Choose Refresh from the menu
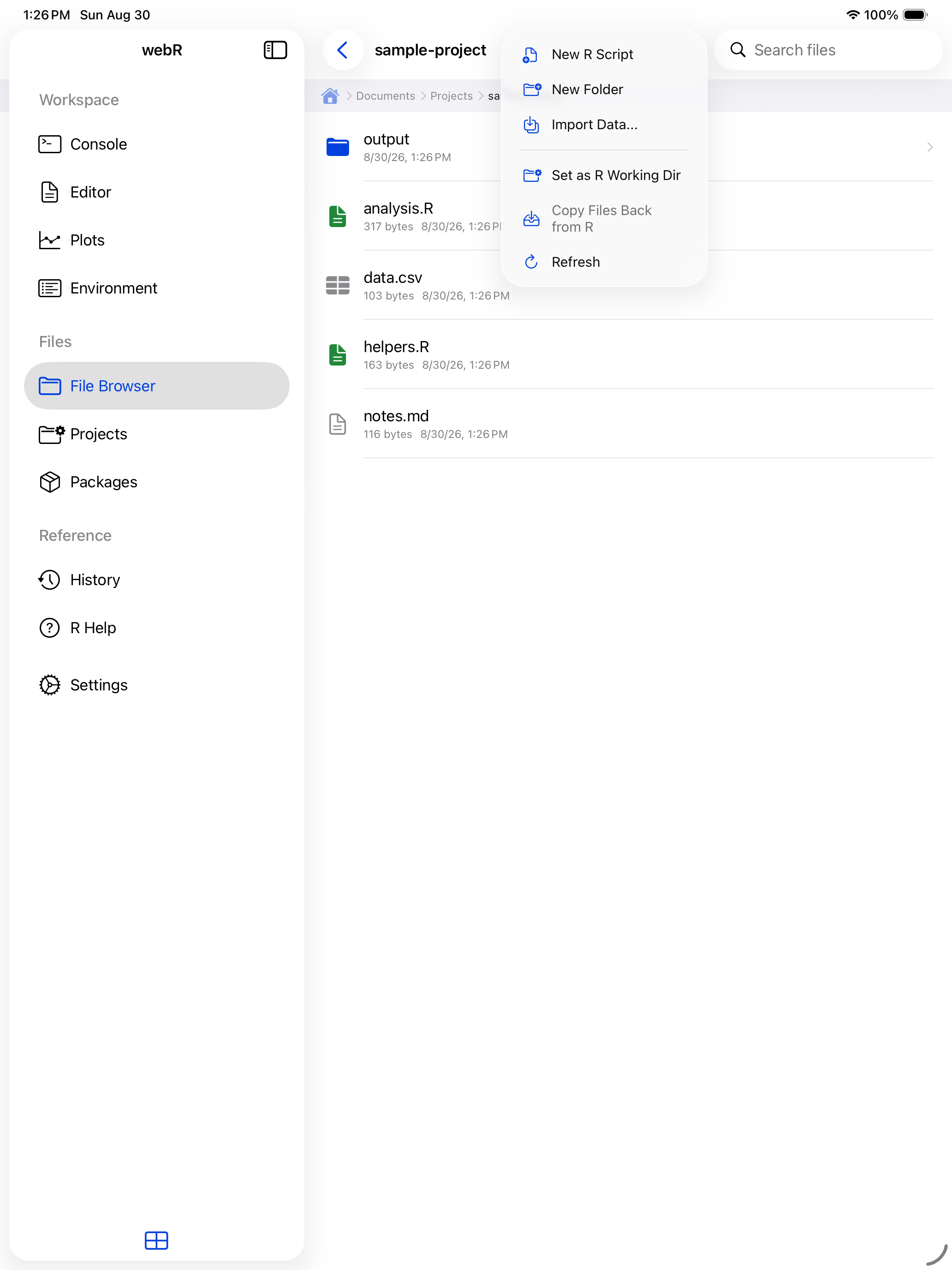The width and height of the screenshot is (952, 1270). (x=604, y=262)
